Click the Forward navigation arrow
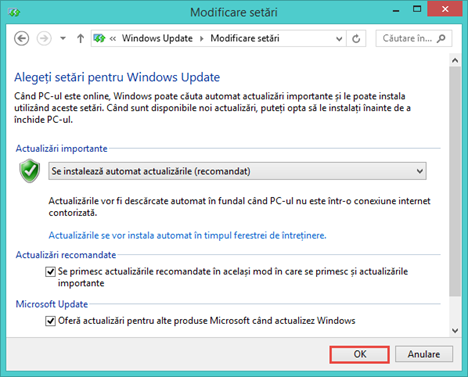The image size is (468, 377). click(x=44, y=39)
